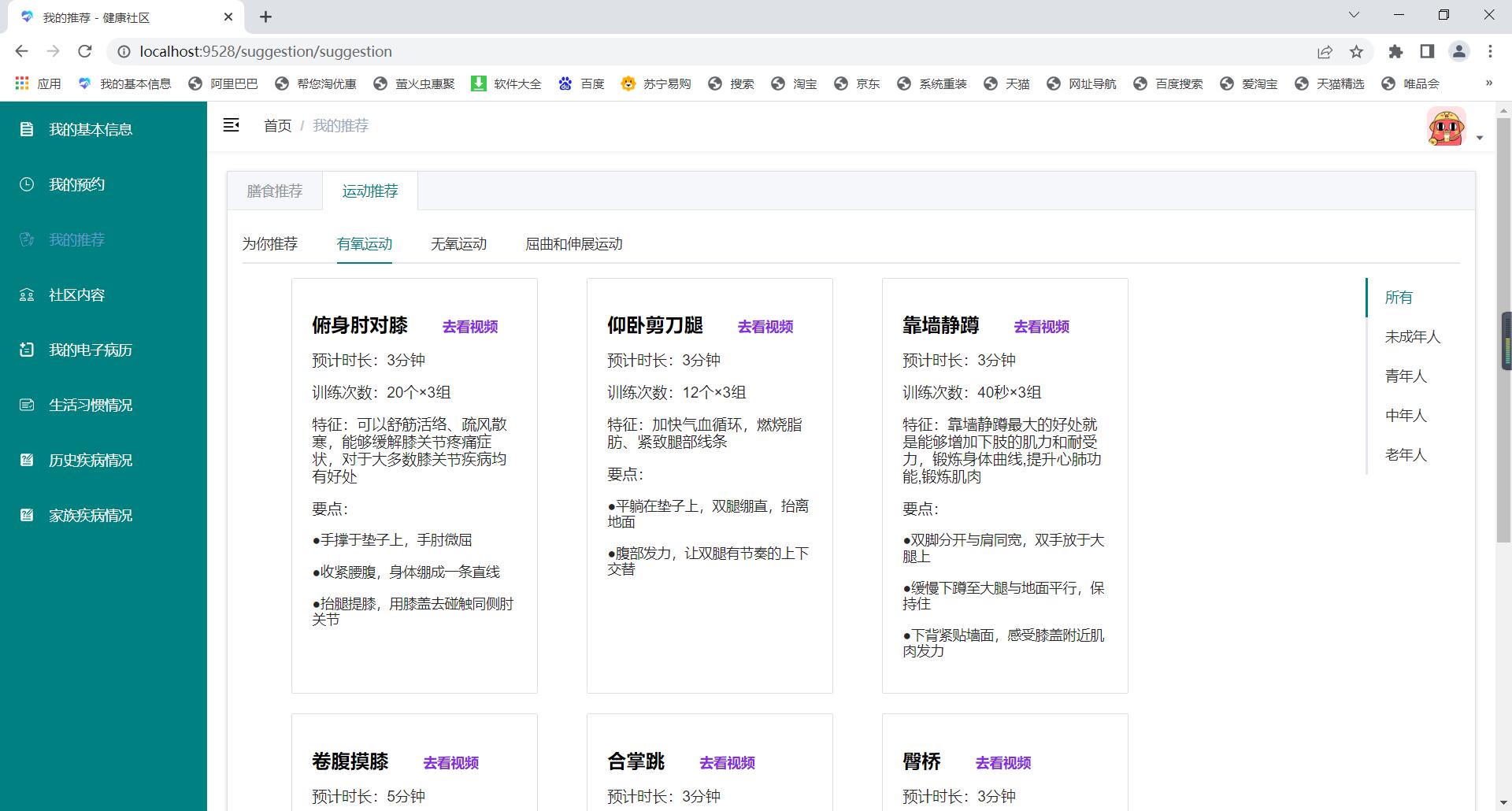Click the scrollbar down arrow
The width and height of the screenshot is (1512, 811).
tap(1503, 803)
